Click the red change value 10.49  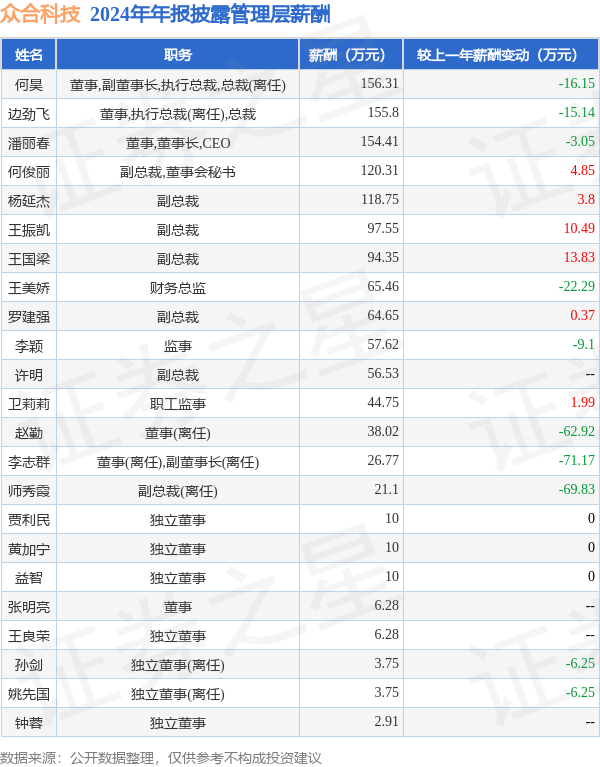[579, 228]
